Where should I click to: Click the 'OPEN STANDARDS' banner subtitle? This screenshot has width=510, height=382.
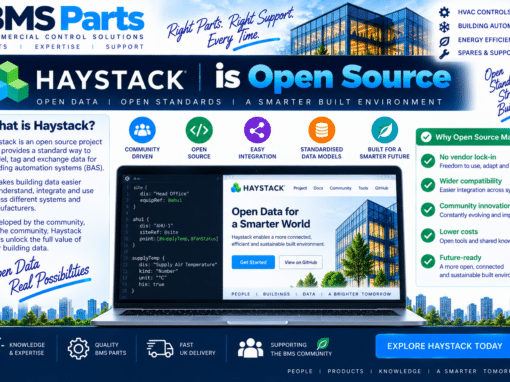pyautogui.click(x=171, y=102)
